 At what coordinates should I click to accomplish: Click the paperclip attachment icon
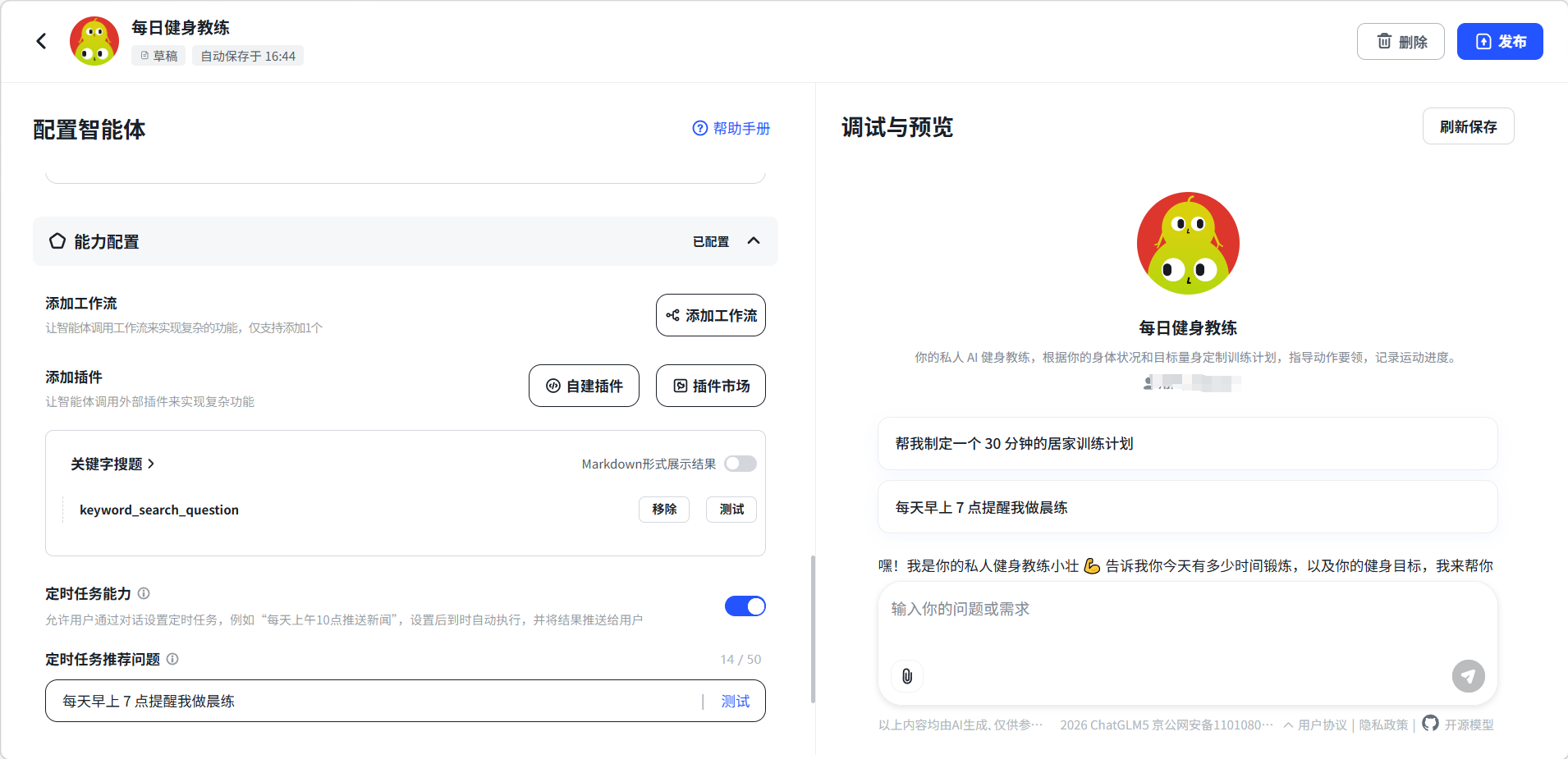coord(907,676)
